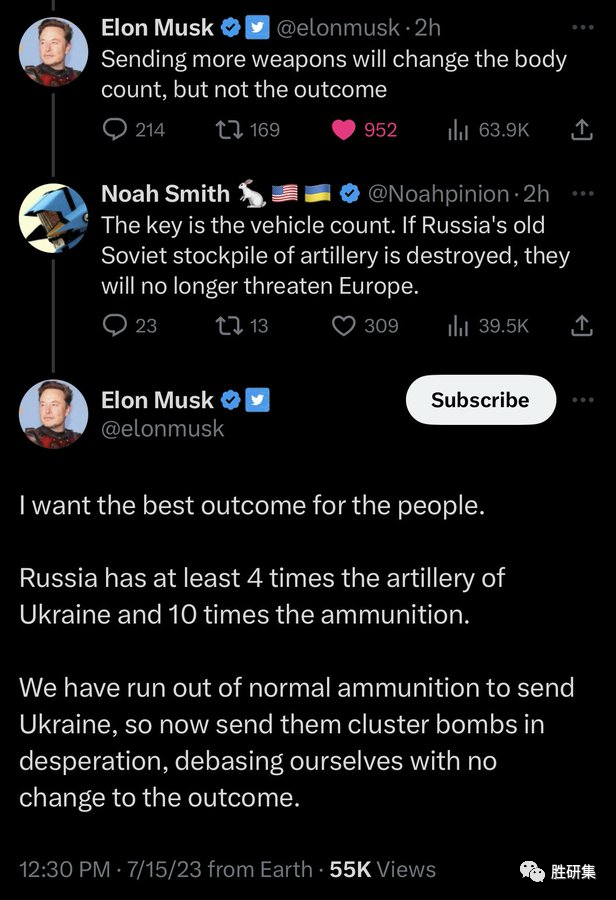Open more options beside Subscribe button
This screenshot has height=900, width=616.
pos(582,400)
